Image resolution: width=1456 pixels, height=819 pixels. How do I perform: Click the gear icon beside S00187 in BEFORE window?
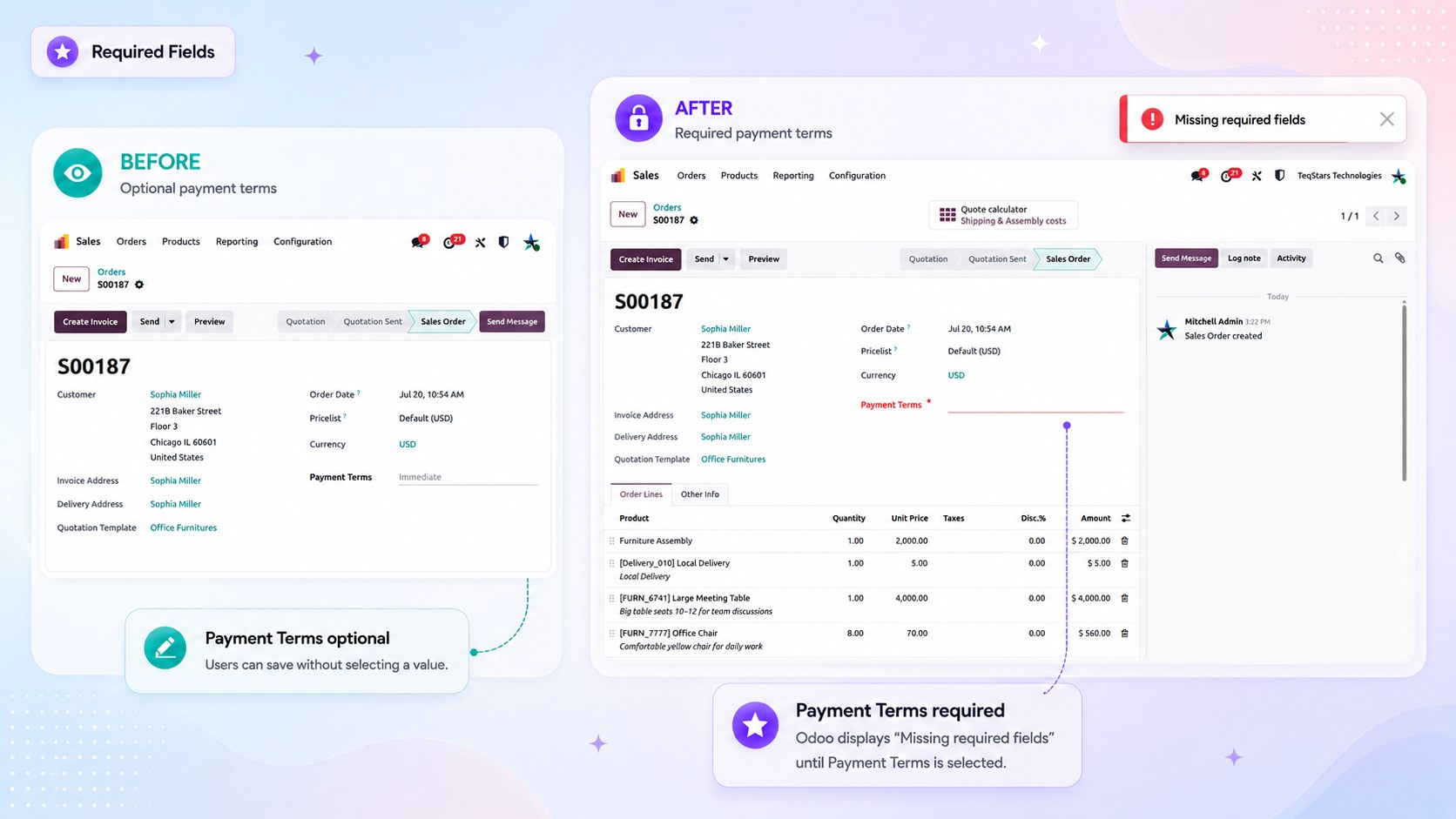[139, 285]
